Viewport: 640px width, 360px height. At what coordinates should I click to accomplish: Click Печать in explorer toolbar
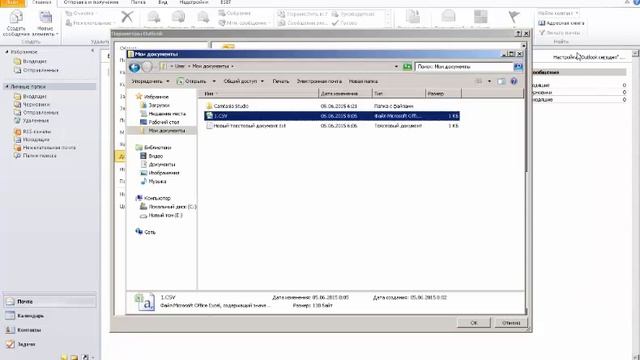click(281, 81)
